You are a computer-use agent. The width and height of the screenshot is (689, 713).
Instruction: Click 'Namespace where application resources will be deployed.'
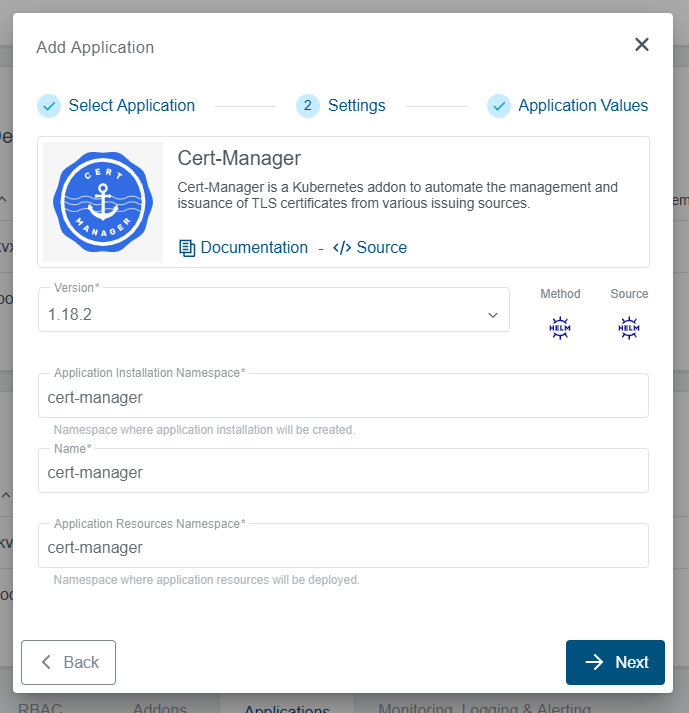[x=206, y=580]
